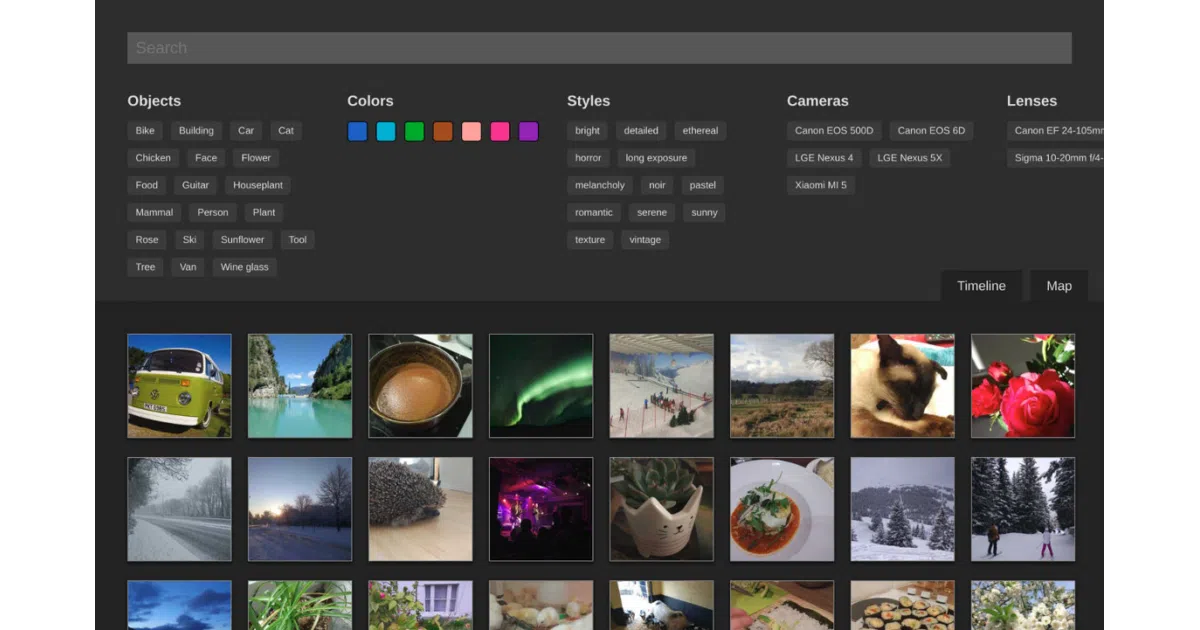Switch to the Timeline tab
Viewport: 1200px width, 630px height.
pos(981,286)
